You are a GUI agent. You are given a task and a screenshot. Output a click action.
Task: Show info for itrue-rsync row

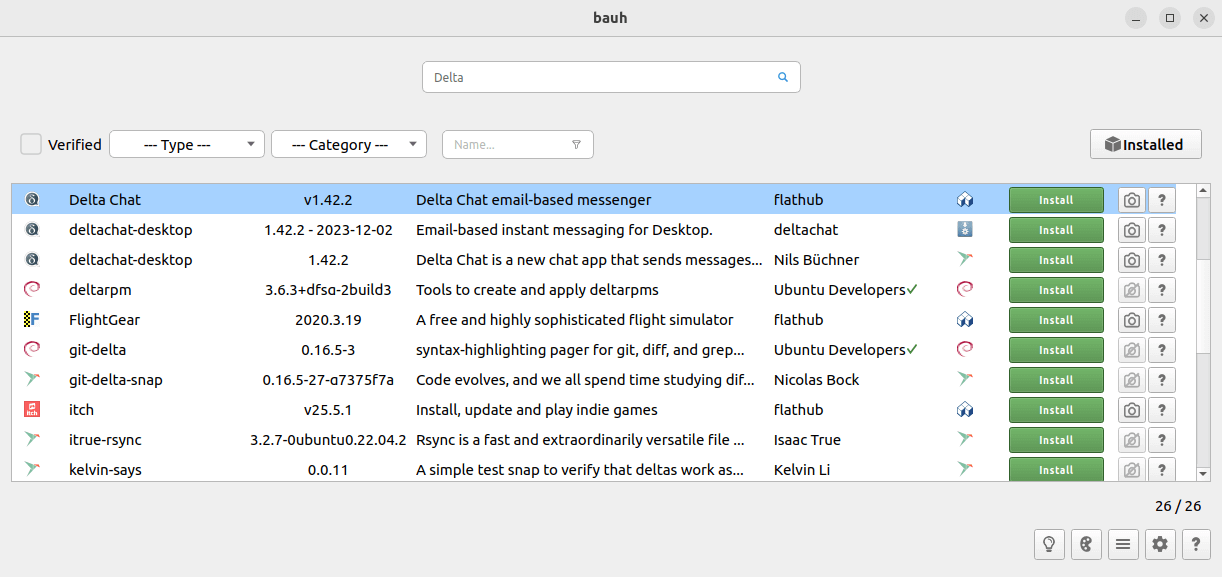(x=1162, y=440)
